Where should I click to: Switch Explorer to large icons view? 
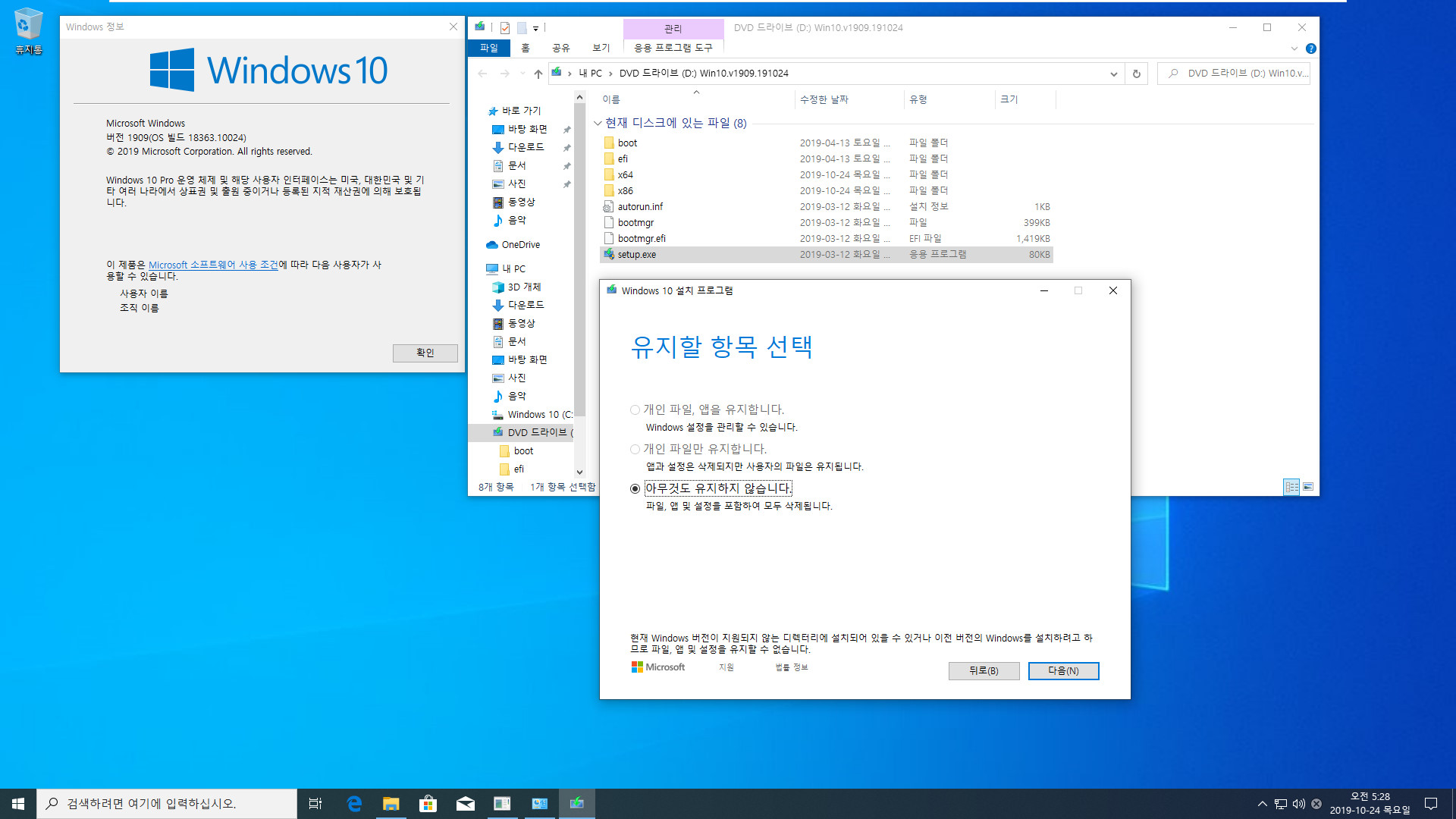[1308, 487]
